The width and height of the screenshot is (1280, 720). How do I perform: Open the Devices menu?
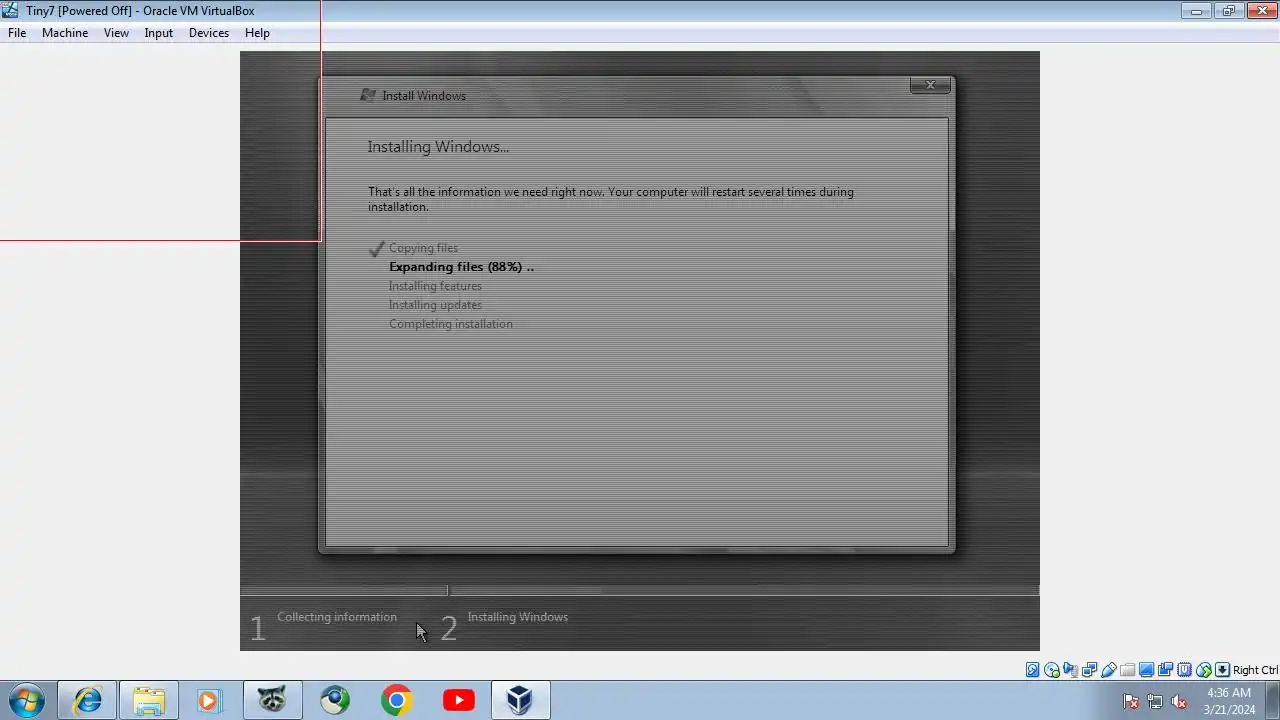[x=208, y=33]
